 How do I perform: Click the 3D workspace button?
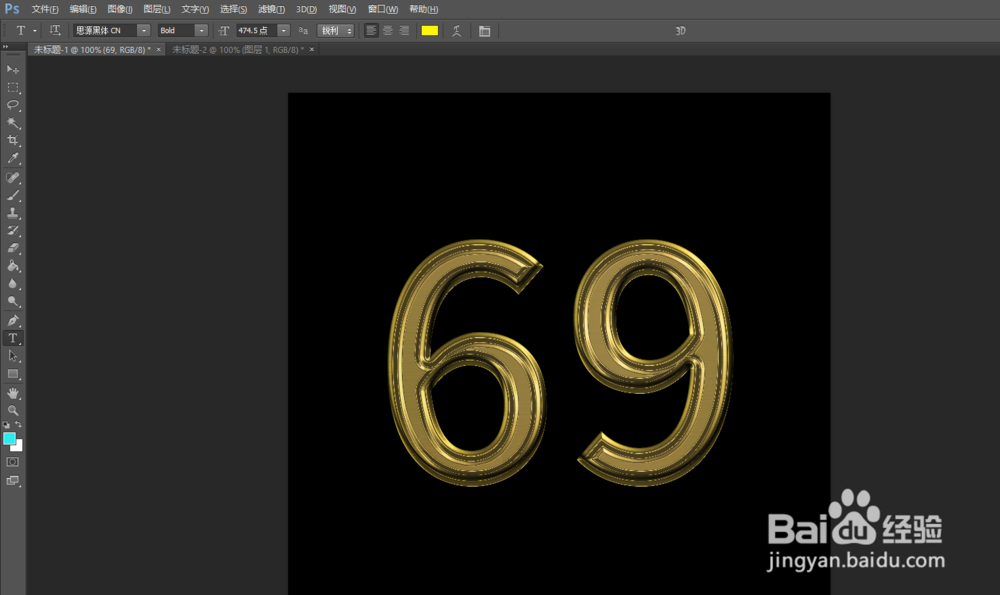point(680,31)
